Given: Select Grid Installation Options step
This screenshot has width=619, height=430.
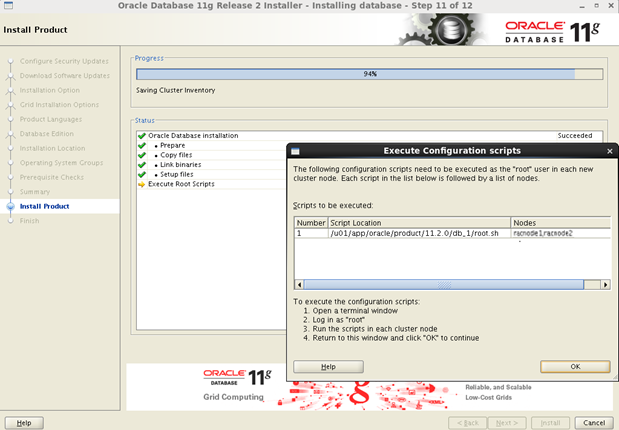Looking at the screenshot, I should tap(59, 105).
